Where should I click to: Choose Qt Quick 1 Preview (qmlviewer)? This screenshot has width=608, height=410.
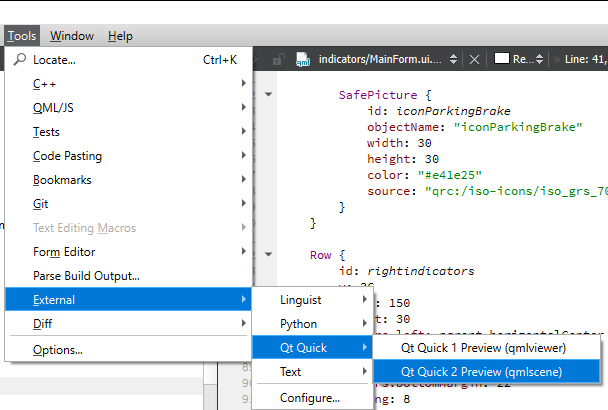coord(483,348)
